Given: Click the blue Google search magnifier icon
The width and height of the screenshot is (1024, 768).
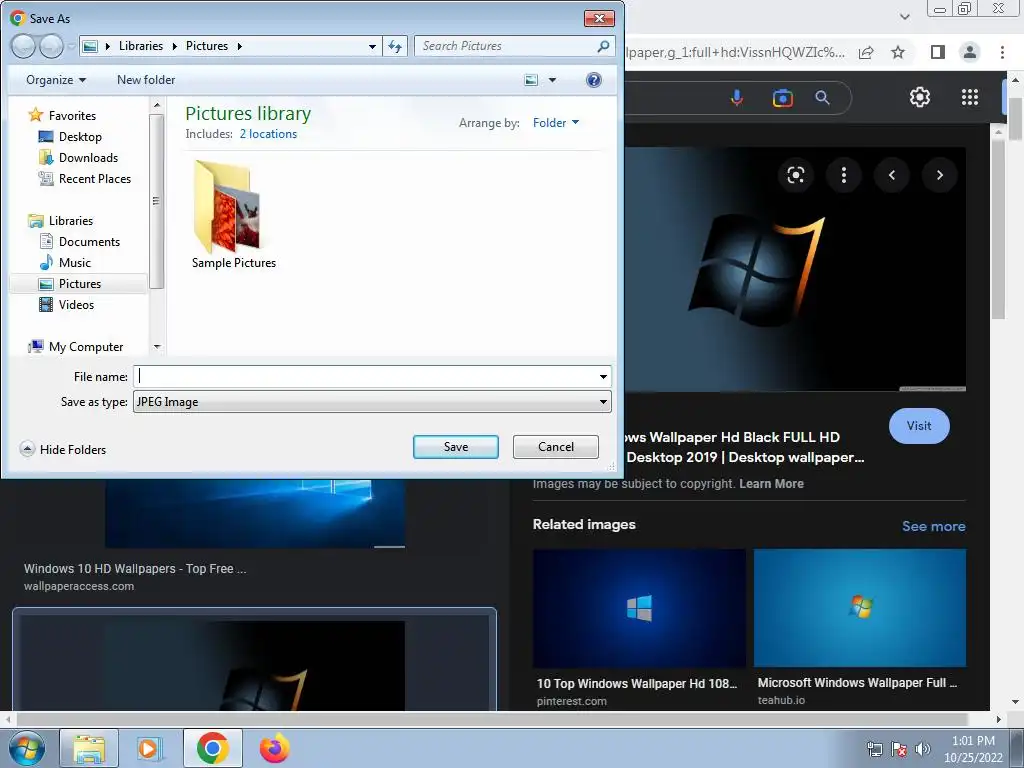Looking at the screenshot, I should tap(822, 98).
